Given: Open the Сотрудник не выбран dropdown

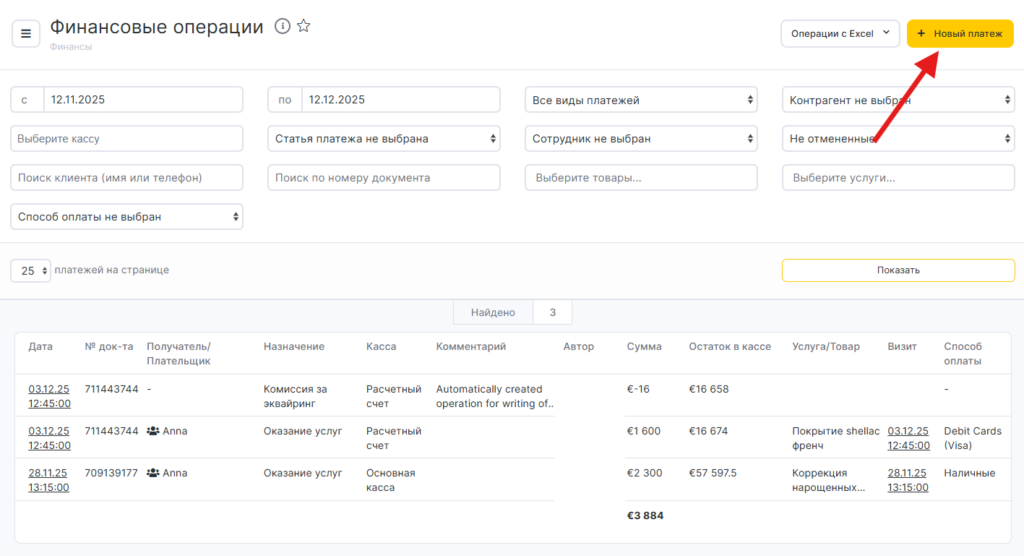Looking at the screenshot, I should click(641, 139).
